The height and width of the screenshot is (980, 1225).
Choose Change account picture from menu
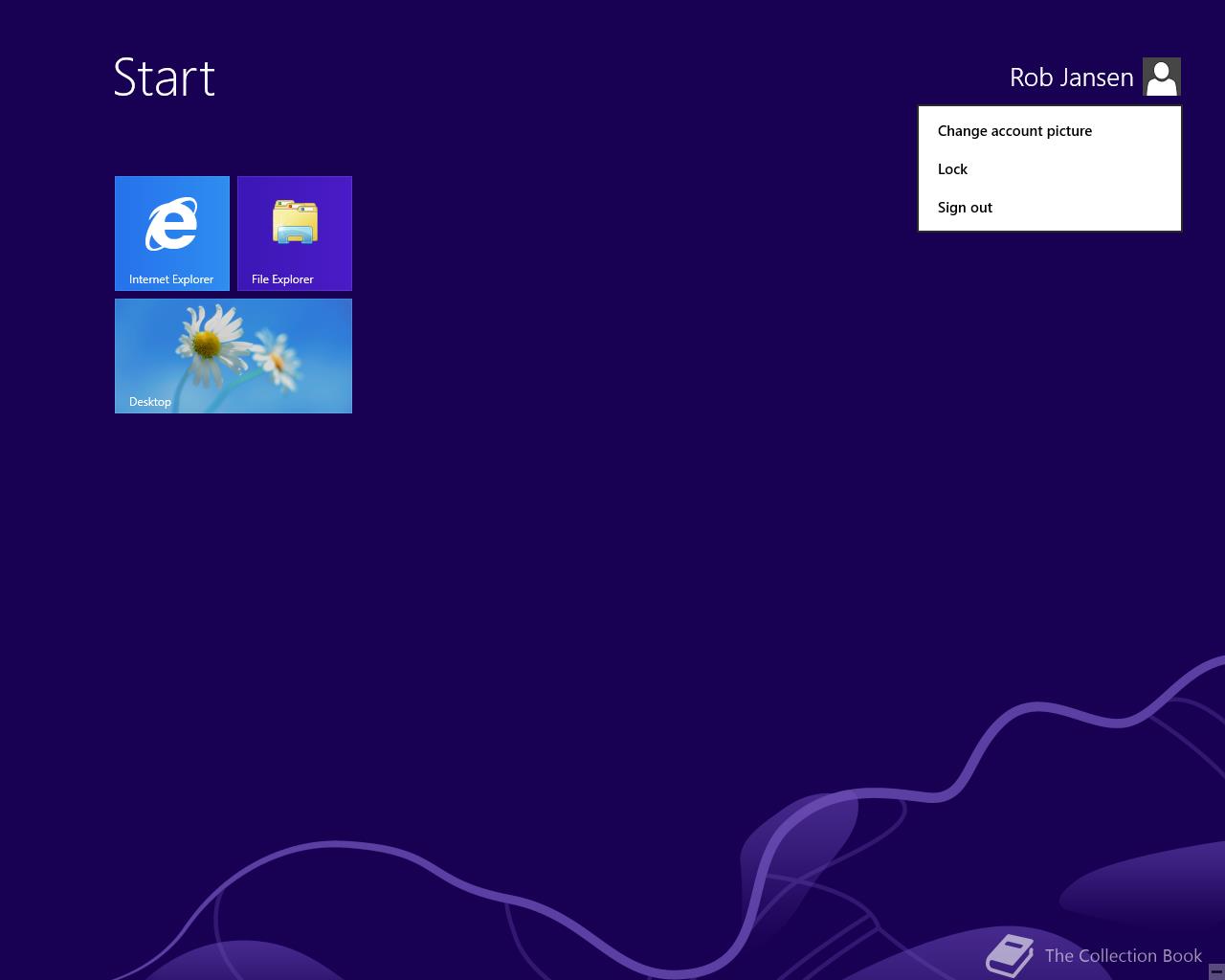tap(1014, 131)
